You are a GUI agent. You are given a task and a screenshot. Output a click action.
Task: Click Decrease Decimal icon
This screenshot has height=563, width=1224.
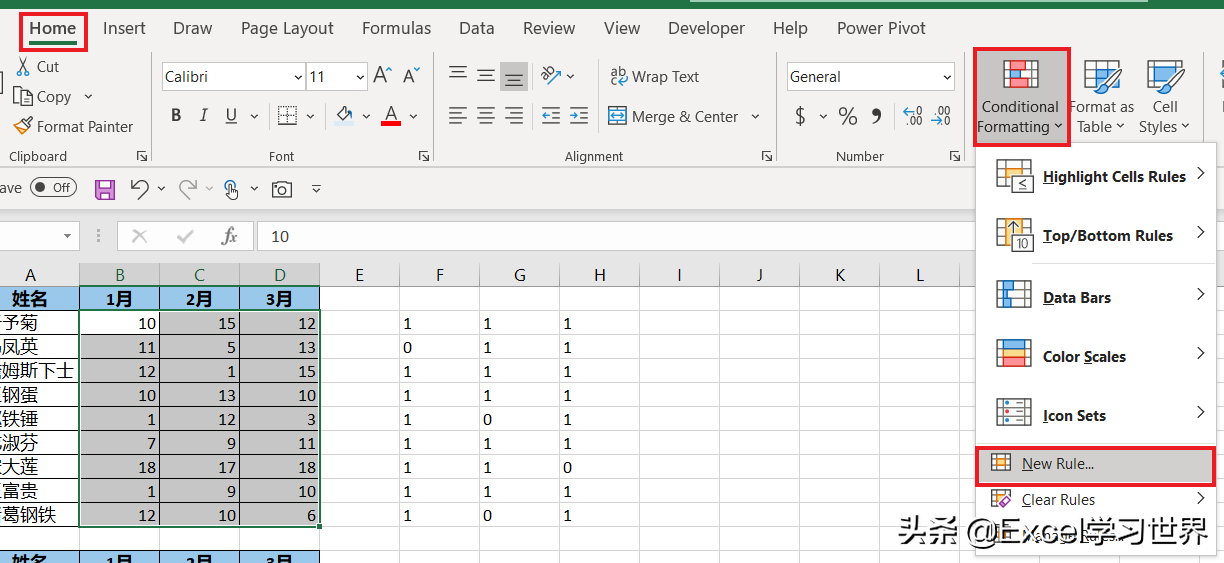[x=942, y=116]
